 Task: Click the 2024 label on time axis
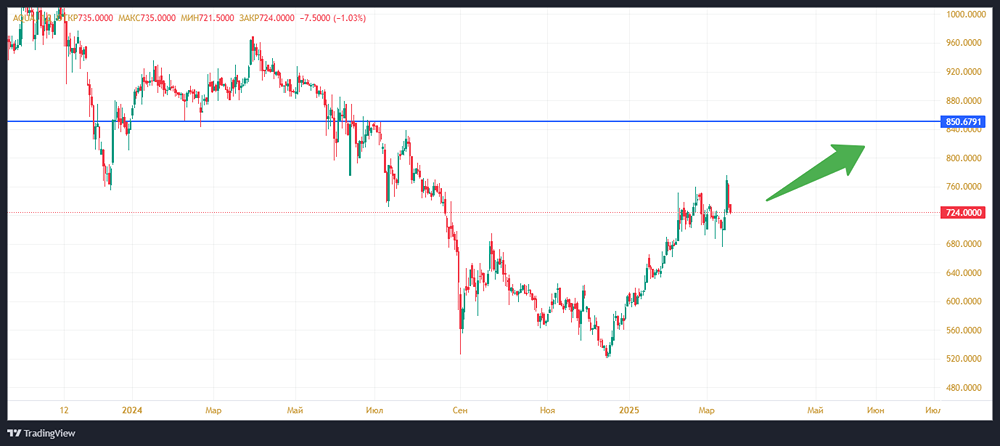[x=132, y=410]
